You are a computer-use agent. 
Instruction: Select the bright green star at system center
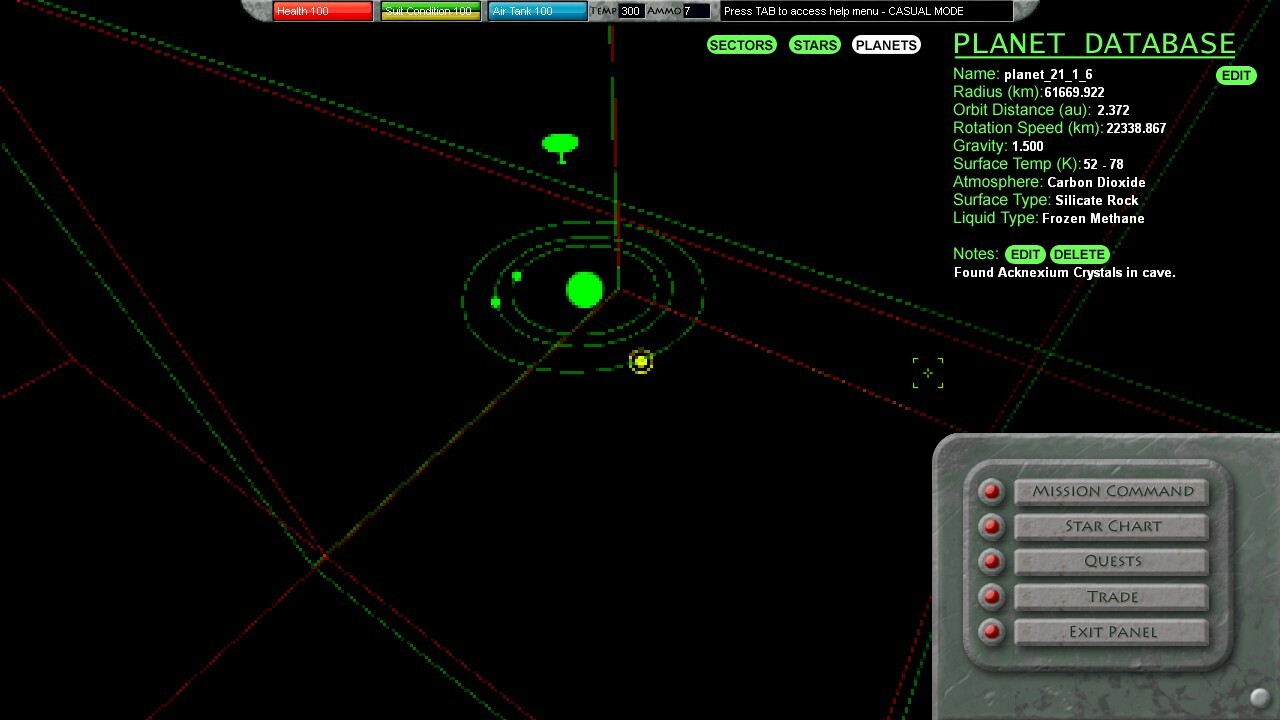584,291
